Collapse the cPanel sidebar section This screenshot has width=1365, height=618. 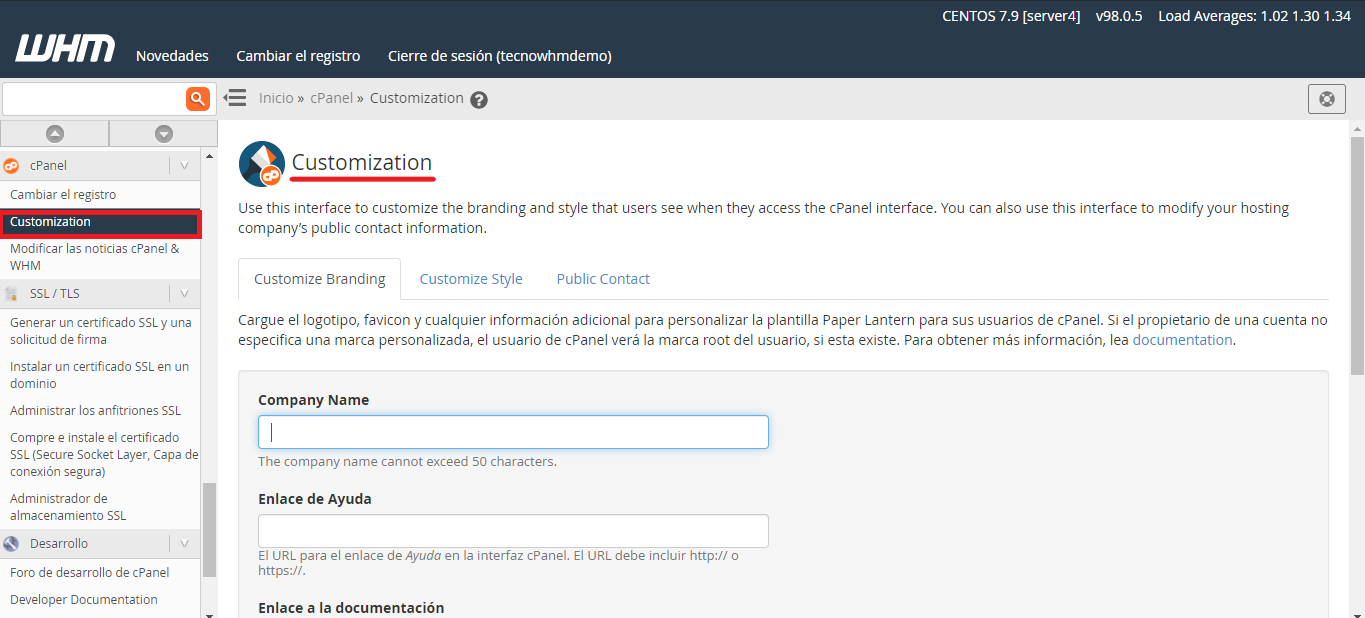(184, 165)
